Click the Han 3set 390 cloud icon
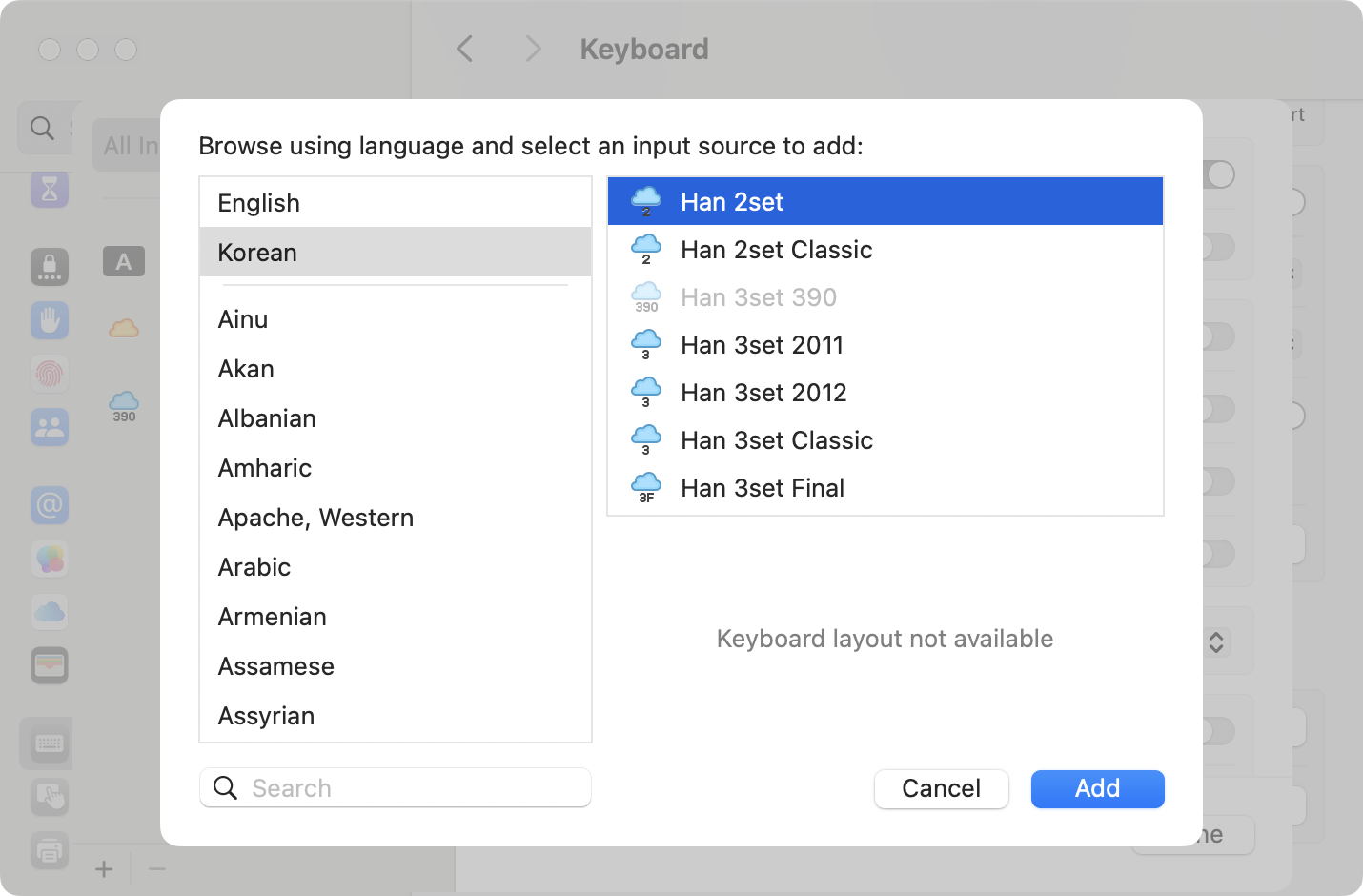Image resolution: width=1363 pixels, height=896 pixels. click(x=646, y=297)
